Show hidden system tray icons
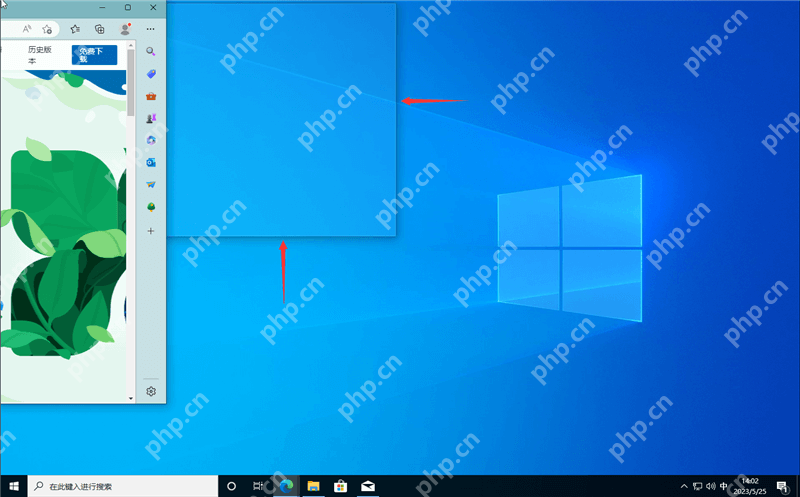 click(684, 486)
